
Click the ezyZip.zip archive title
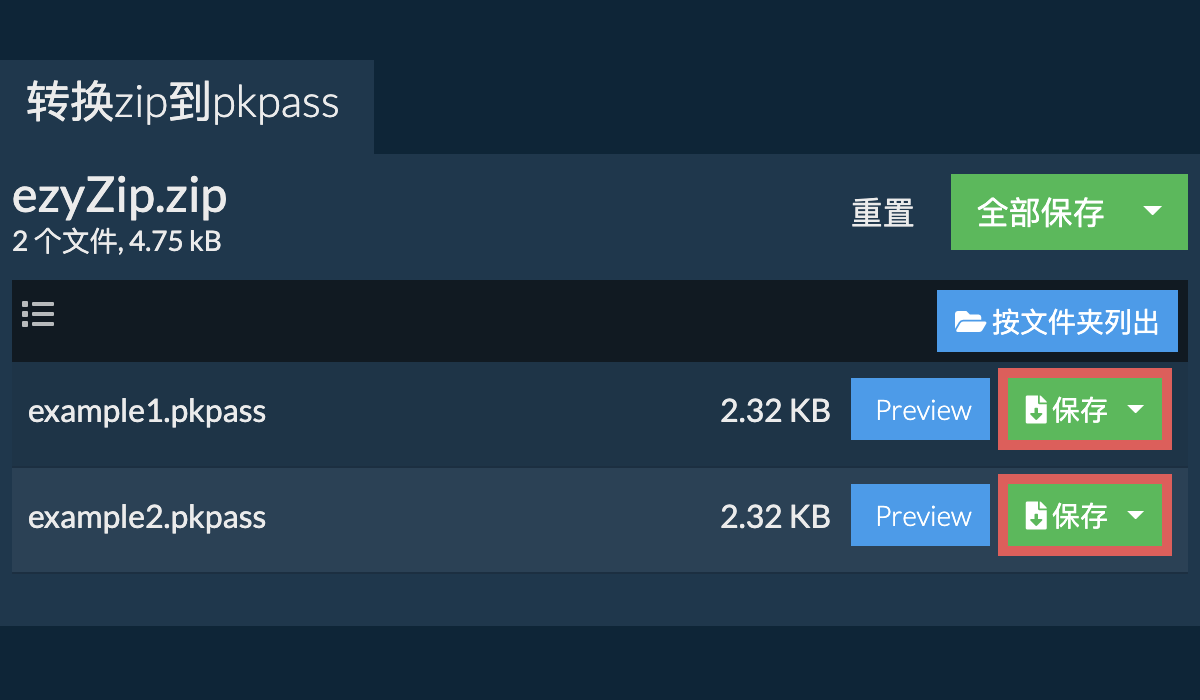pyautogui.click(x=119, y=198)
